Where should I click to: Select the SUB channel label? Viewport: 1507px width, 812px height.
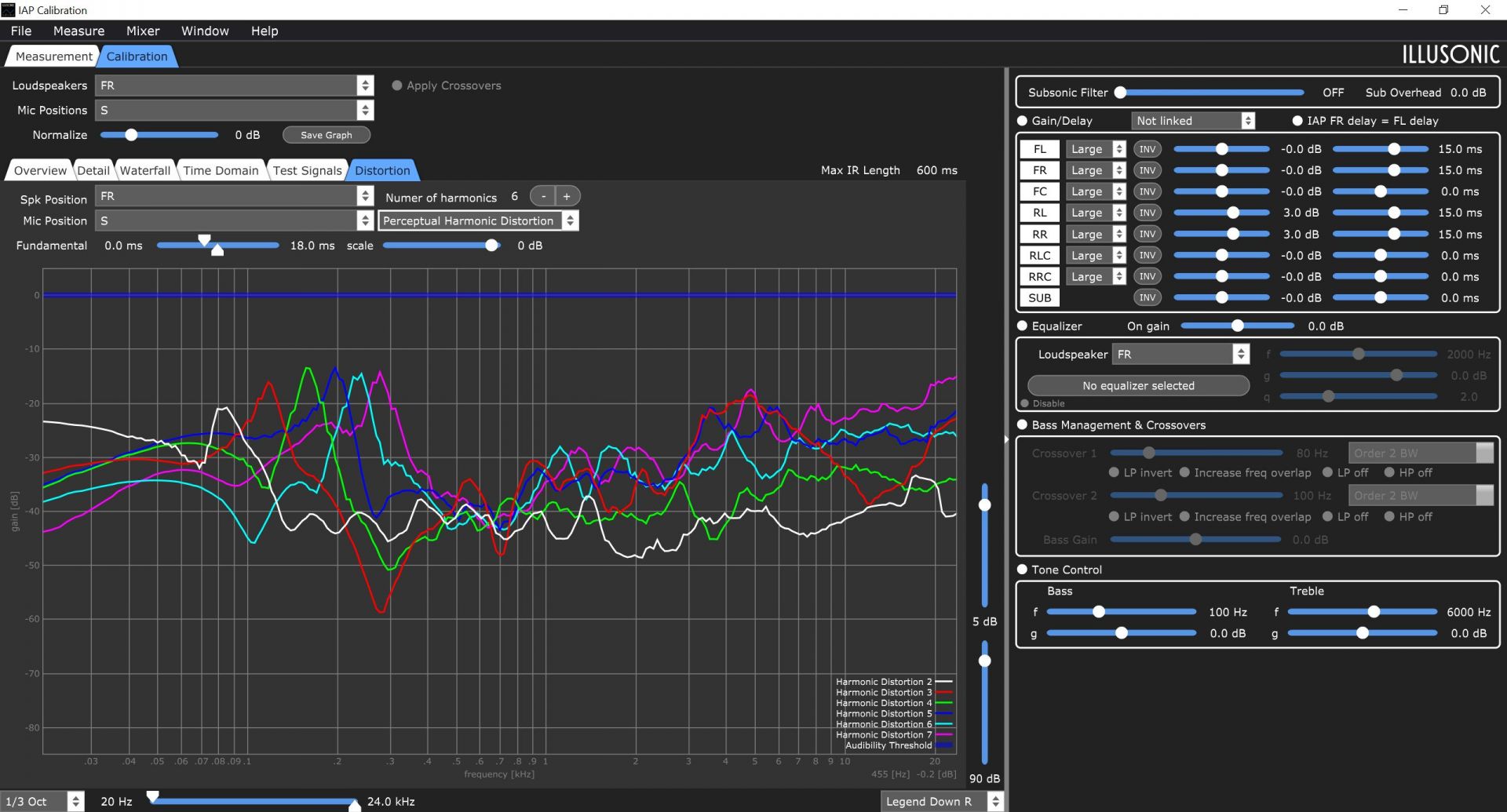(x=1039, y=297)
